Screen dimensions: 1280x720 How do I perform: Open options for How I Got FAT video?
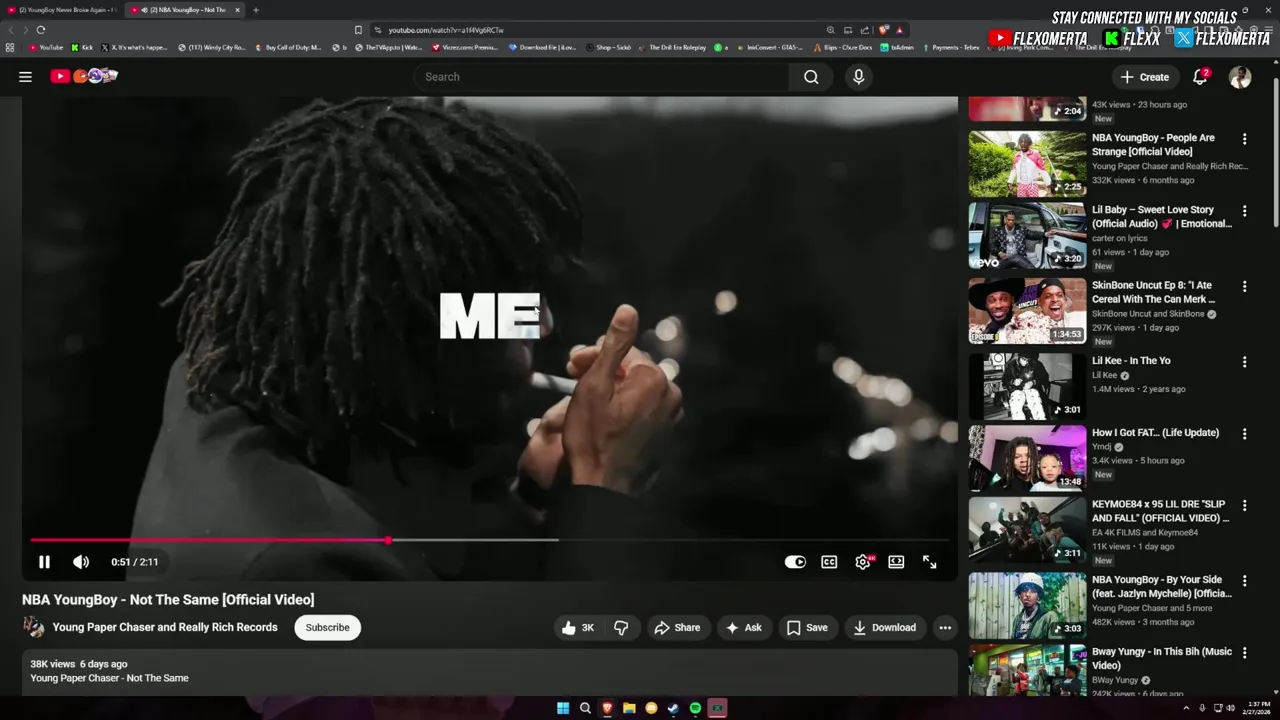tap(1244, 434)
